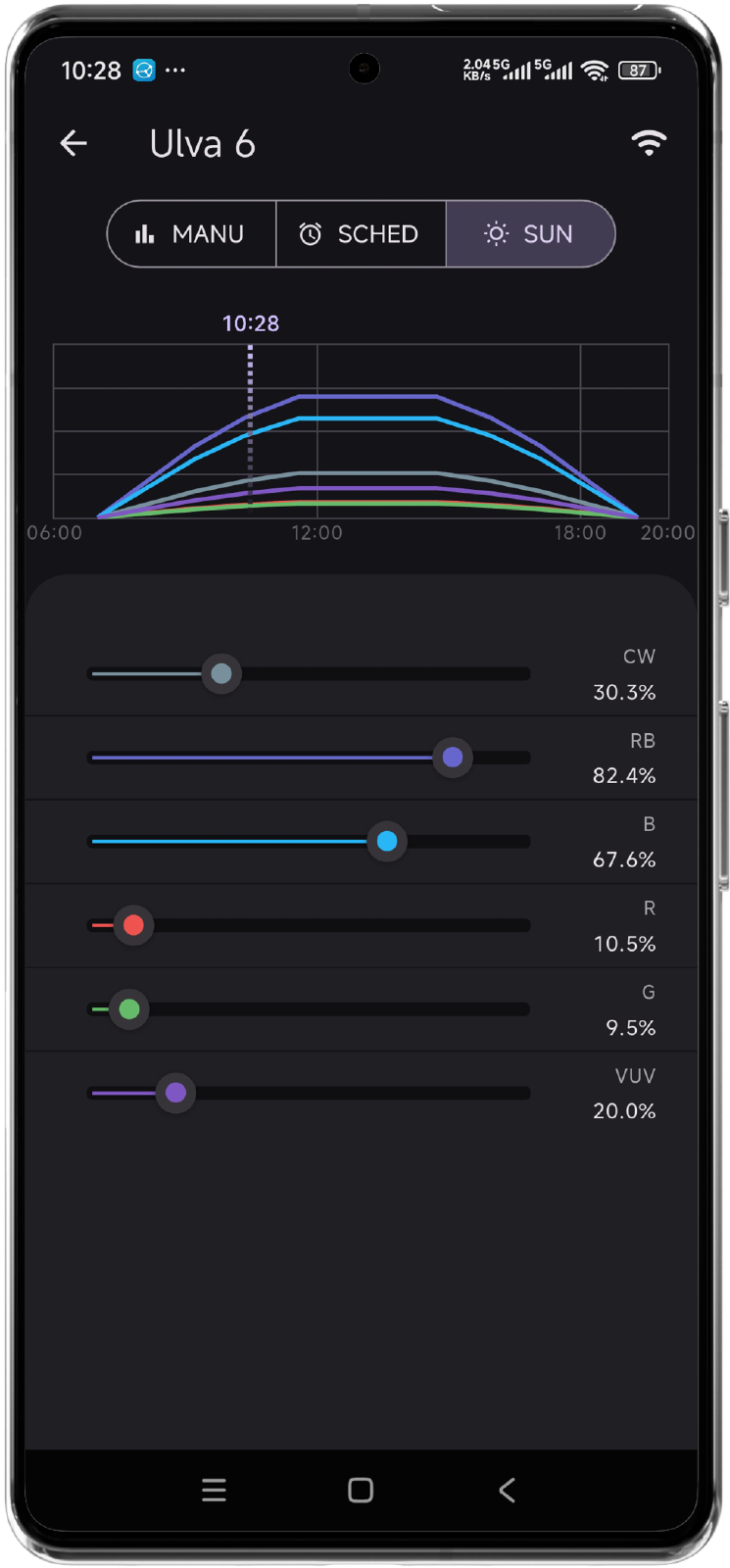This screenshot has width=730, height=1568.
Task: Open Android recent apps menu icon
Action: [x=214, y=1491]
